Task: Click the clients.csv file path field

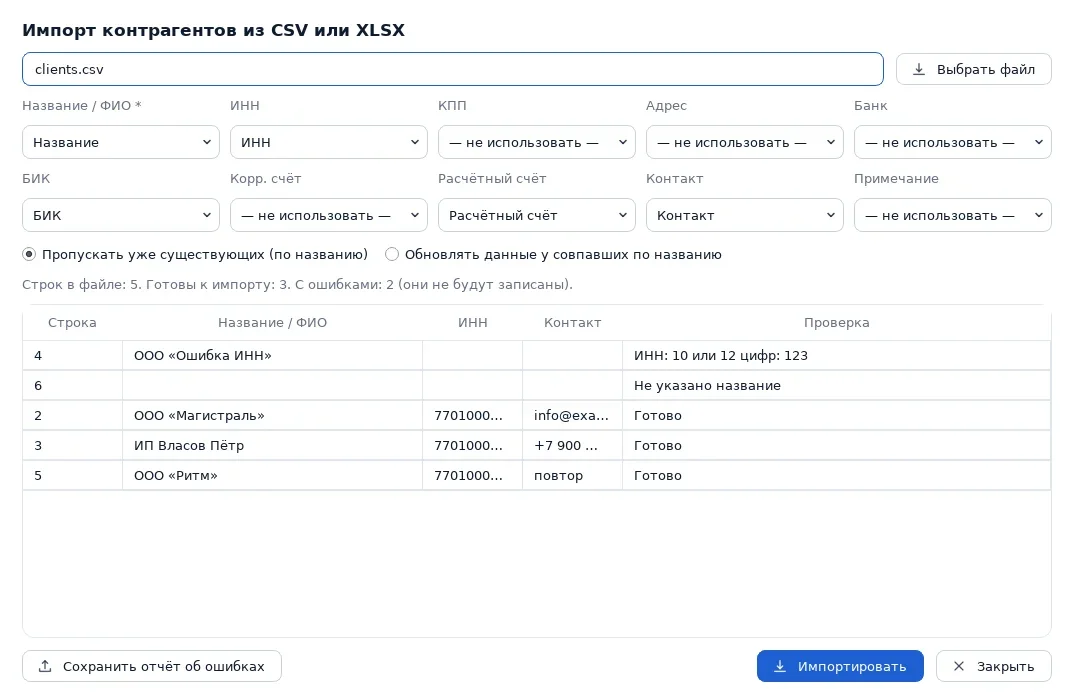Action: tap(453, 69)
